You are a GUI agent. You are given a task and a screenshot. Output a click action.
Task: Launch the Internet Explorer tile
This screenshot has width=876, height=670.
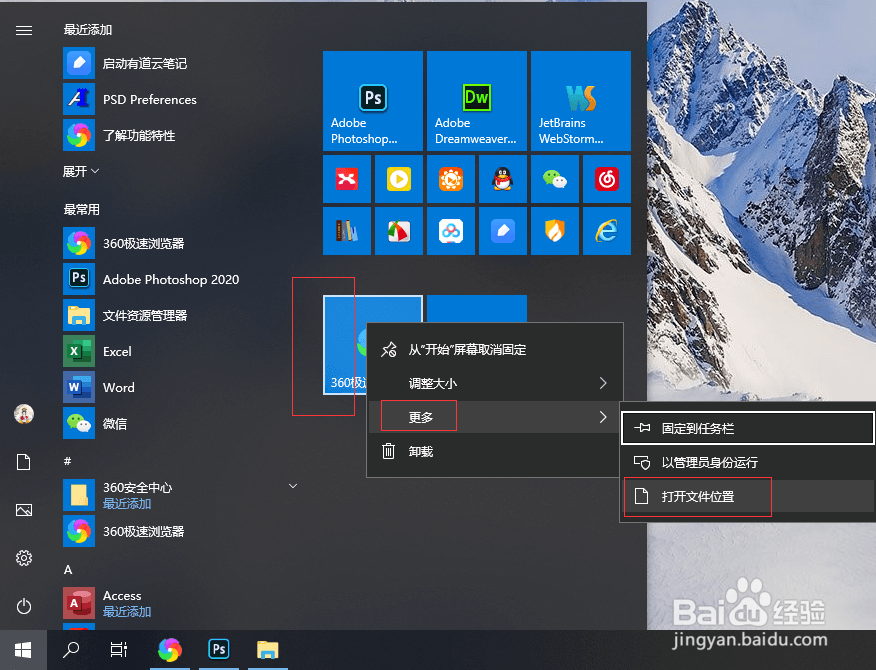coord(607,231)
